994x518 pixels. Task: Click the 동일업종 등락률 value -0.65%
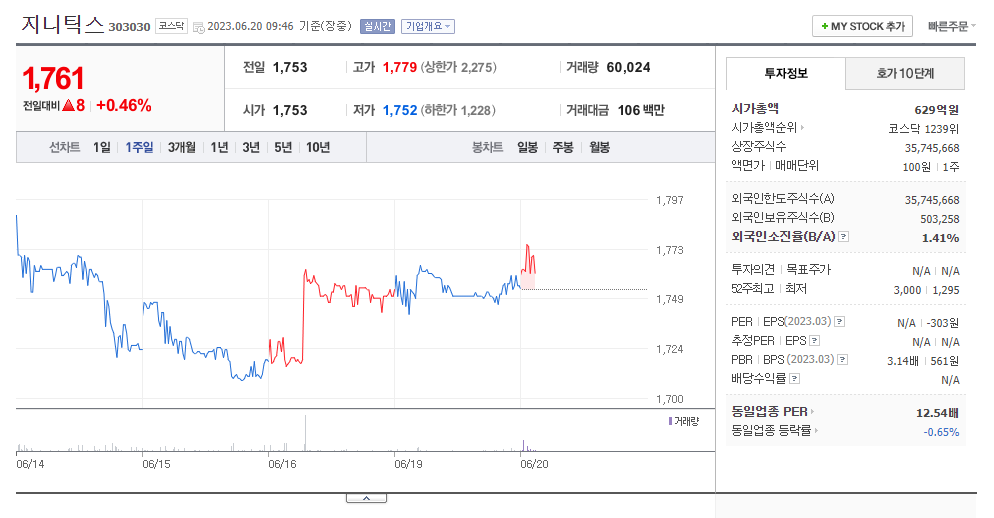941,432
